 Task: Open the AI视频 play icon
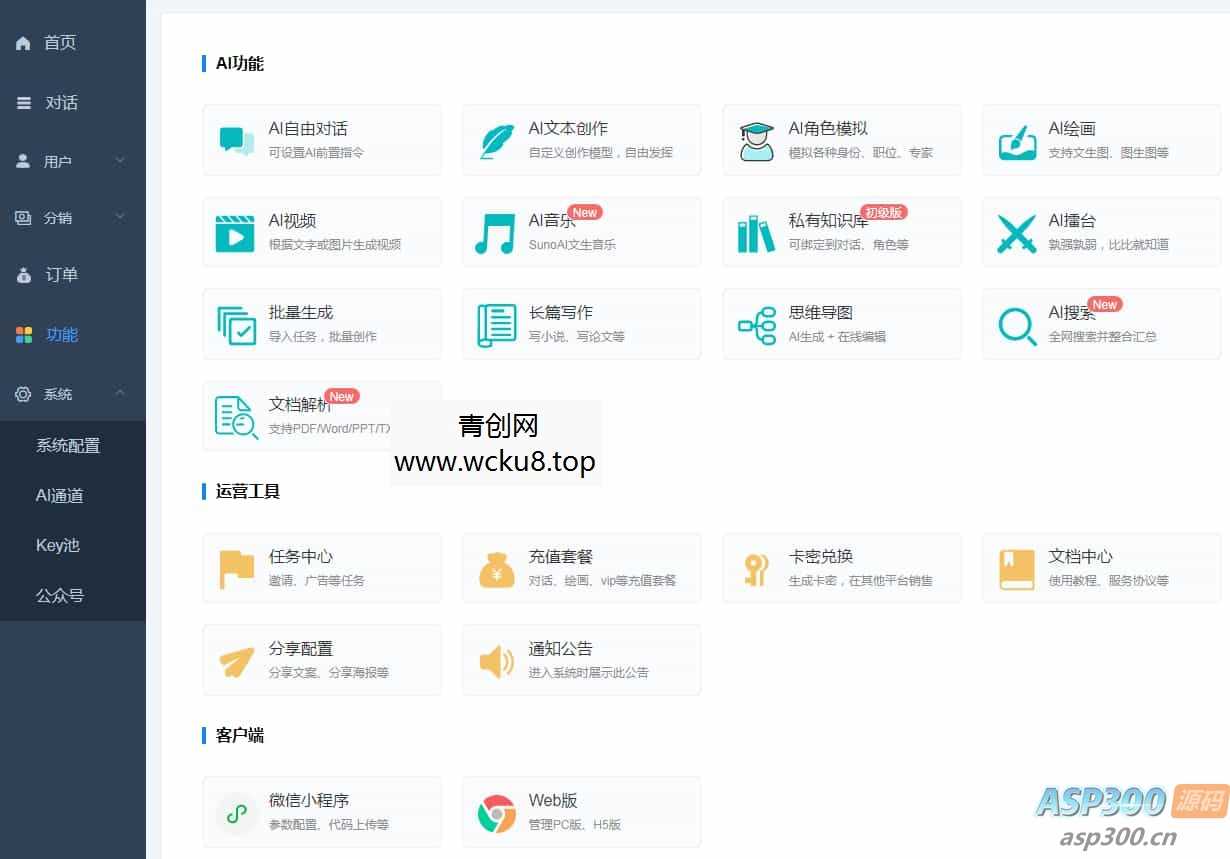pyautogui.click(x=236, y=232)
